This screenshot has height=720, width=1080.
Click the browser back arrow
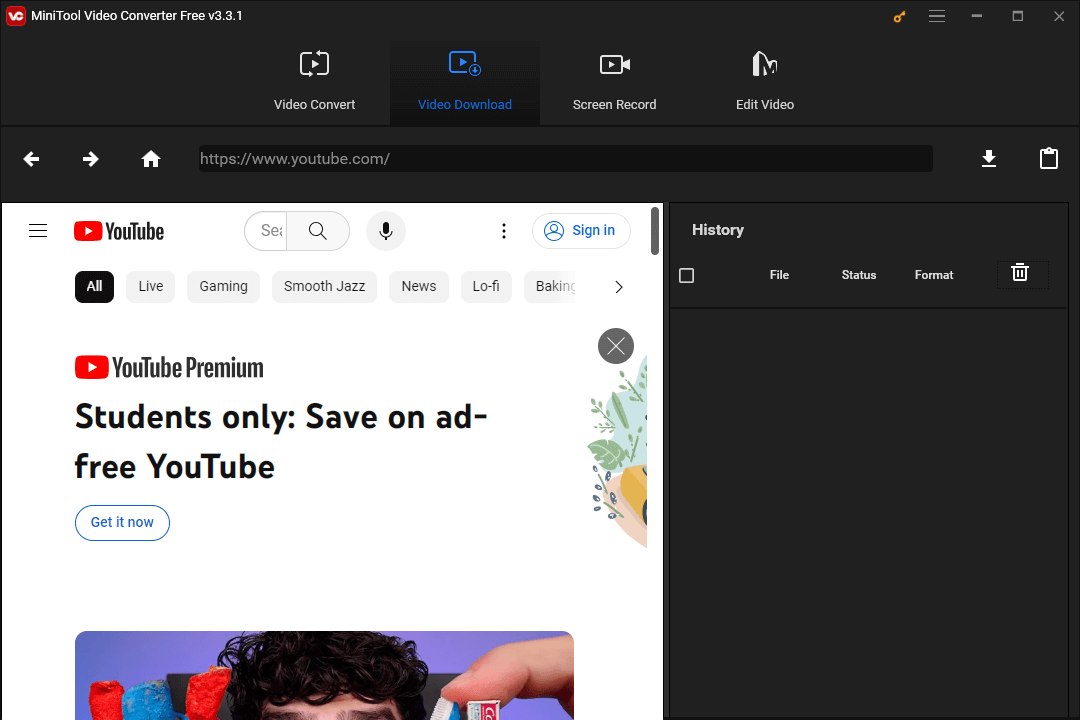(x=31, y=159)
